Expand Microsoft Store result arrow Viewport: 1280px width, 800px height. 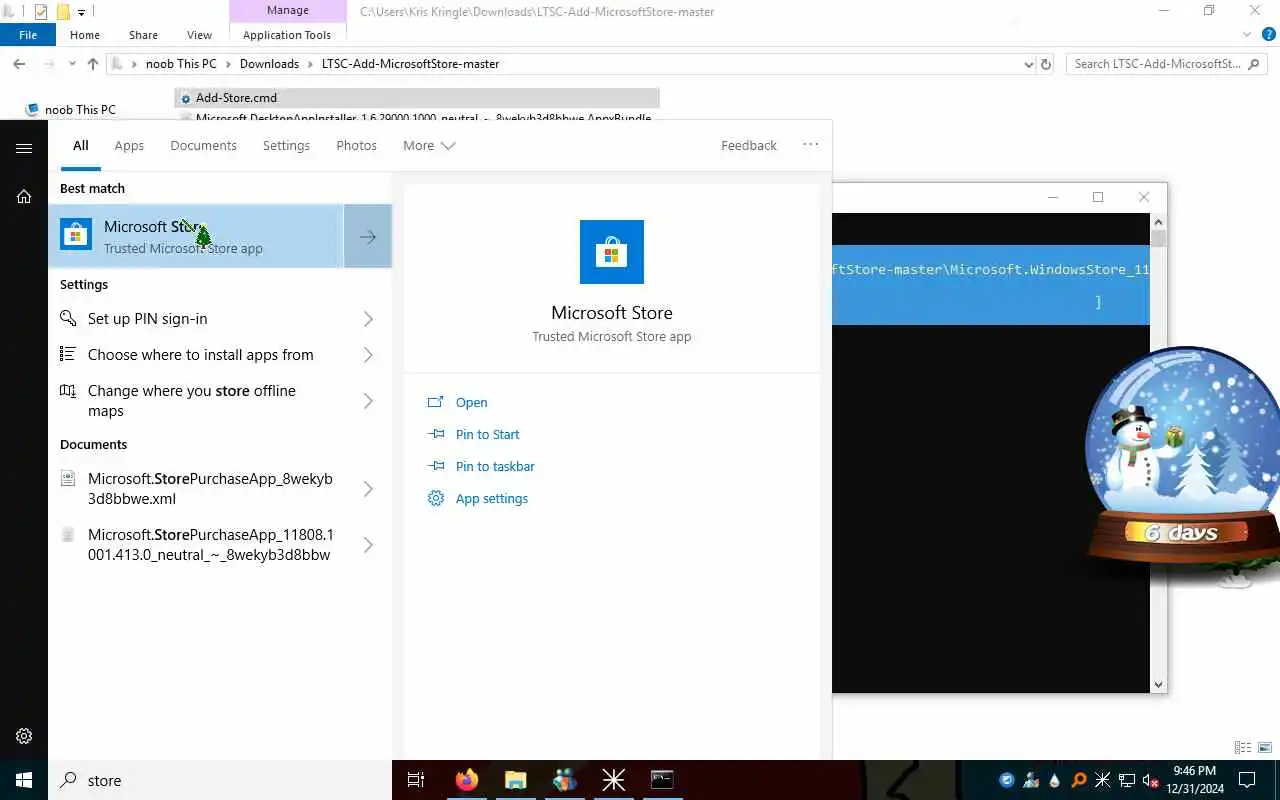click(x=368, y=237)
